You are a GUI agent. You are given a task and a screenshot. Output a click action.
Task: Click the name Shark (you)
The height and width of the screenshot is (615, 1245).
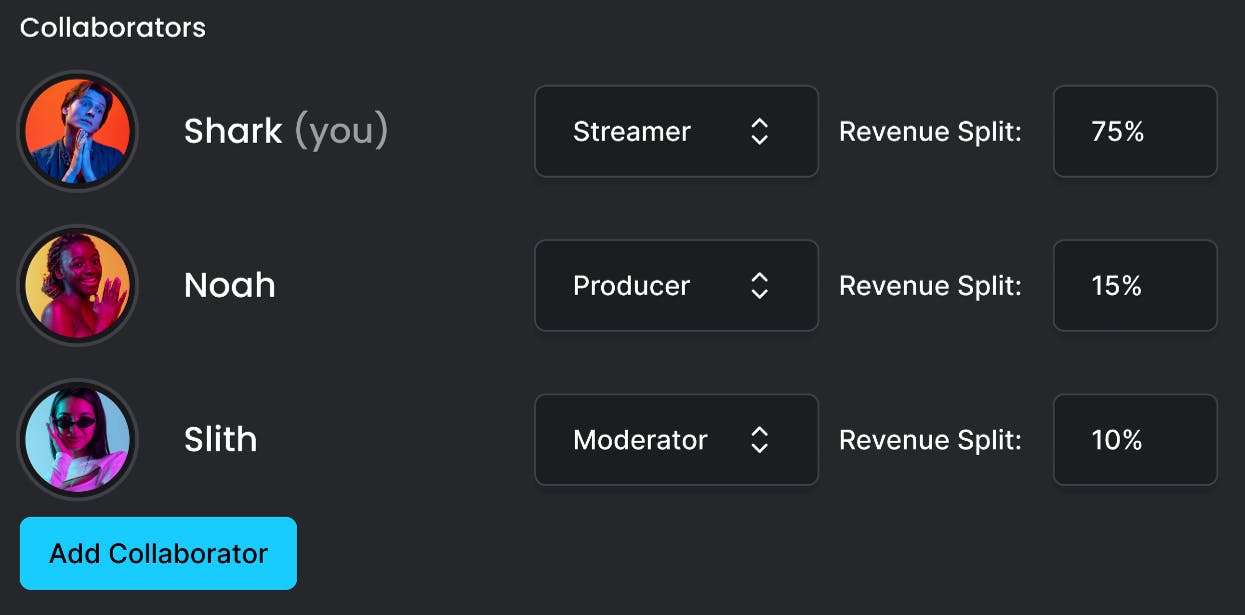(285, 131)
